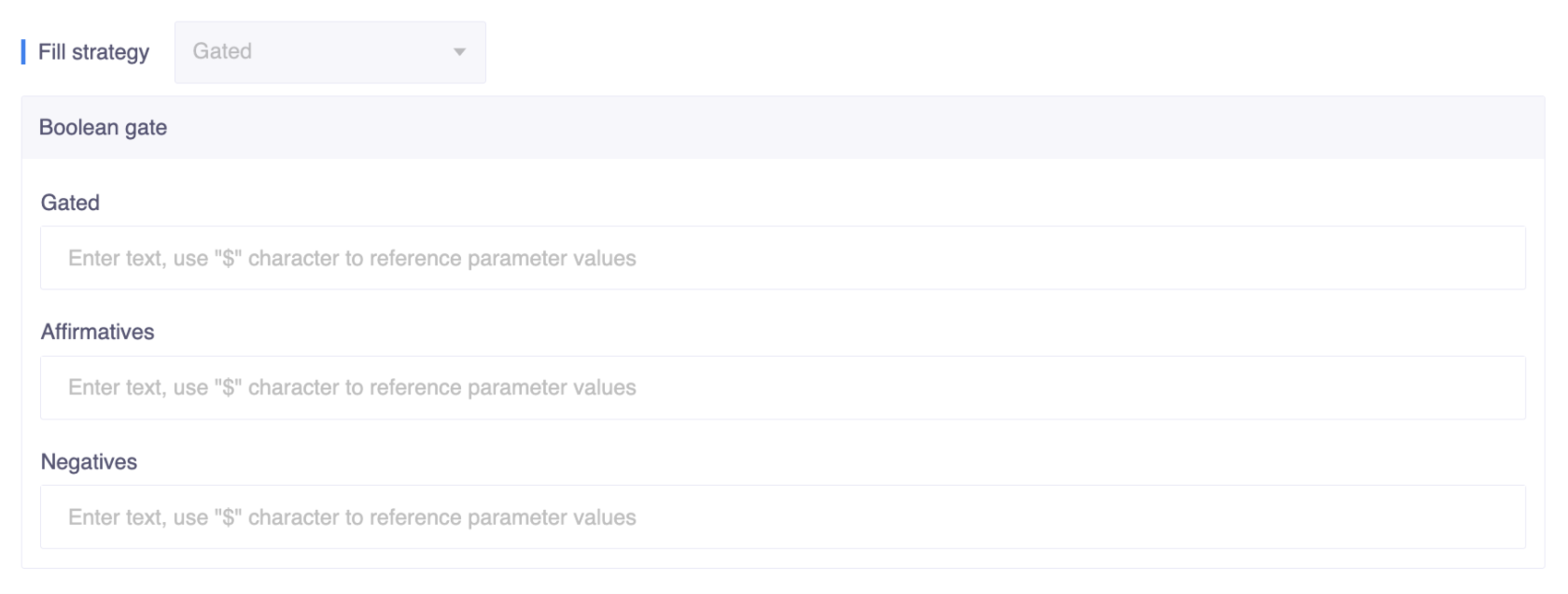Click the Fill strategy label
The width and height of the screenshot is (1568, 594).
coord(93,52)
